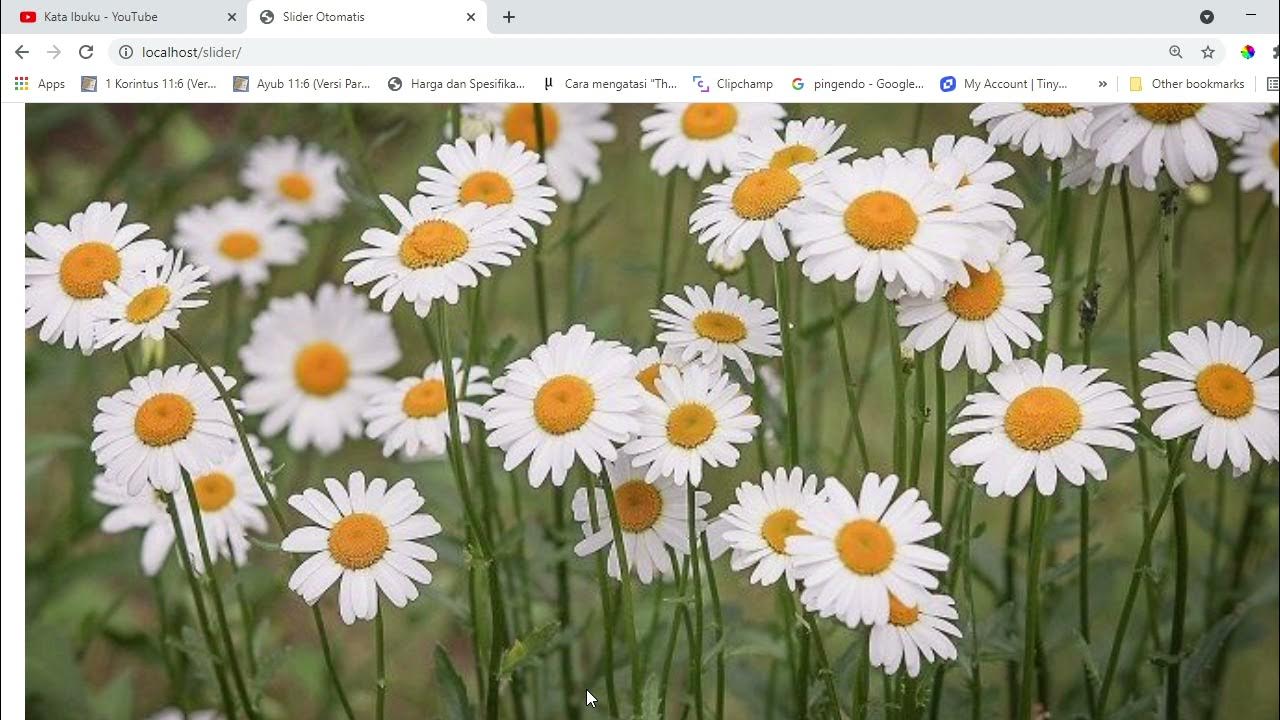Open the Cara mengatasi bookmark

click(610, 84)
